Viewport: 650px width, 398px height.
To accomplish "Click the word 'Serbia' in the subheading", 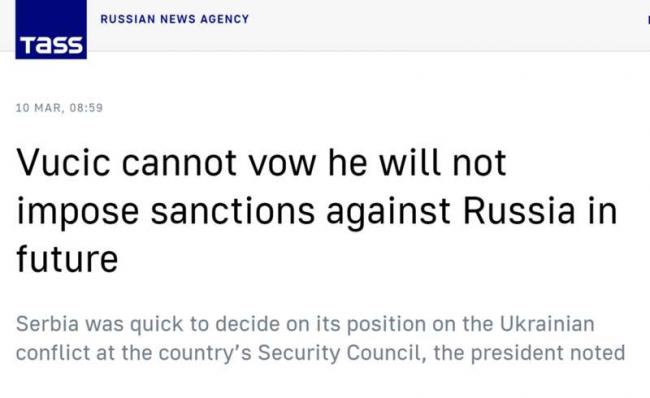I will (x=47, y=324).
